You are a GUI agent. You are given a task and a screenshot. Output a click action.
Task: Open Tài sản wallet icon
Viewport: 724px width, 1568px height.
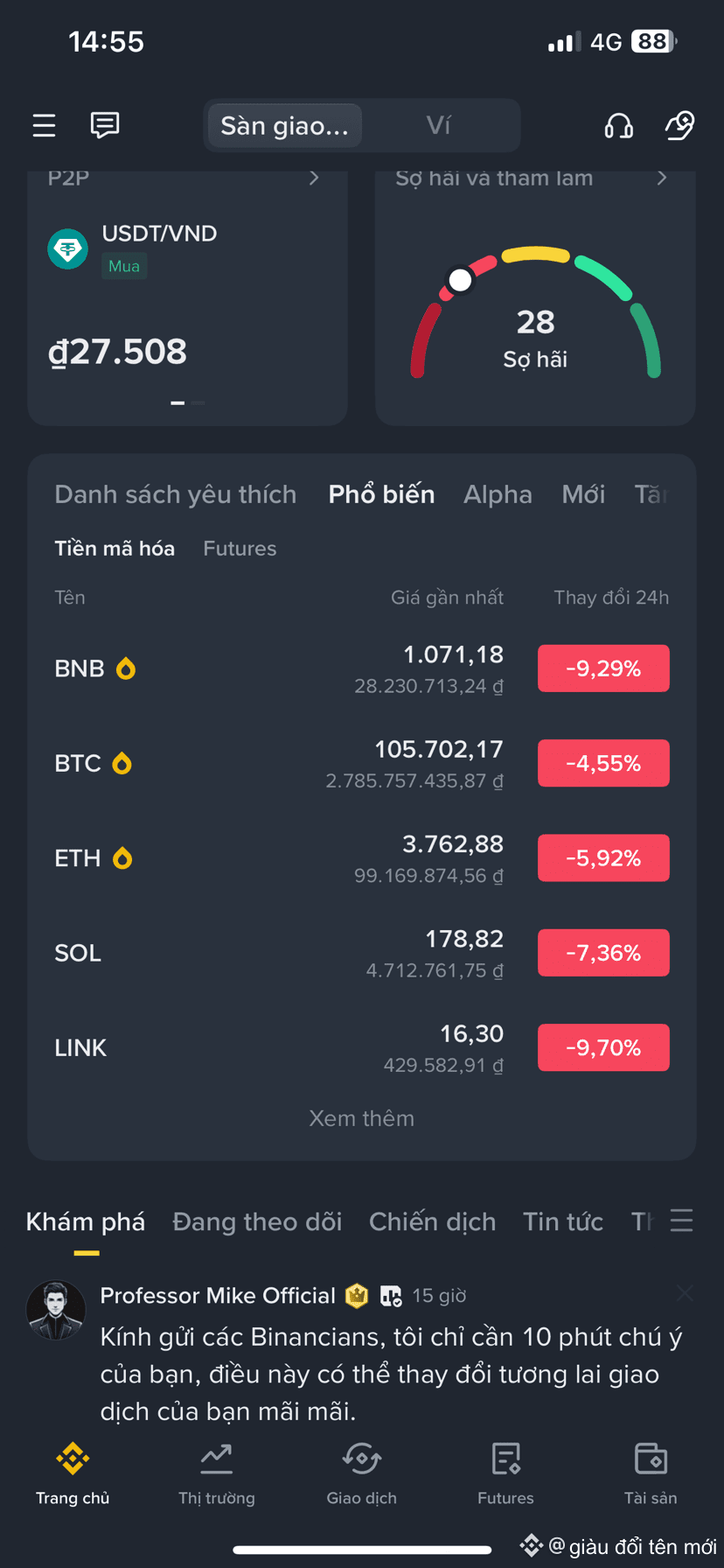[651, 1458]
